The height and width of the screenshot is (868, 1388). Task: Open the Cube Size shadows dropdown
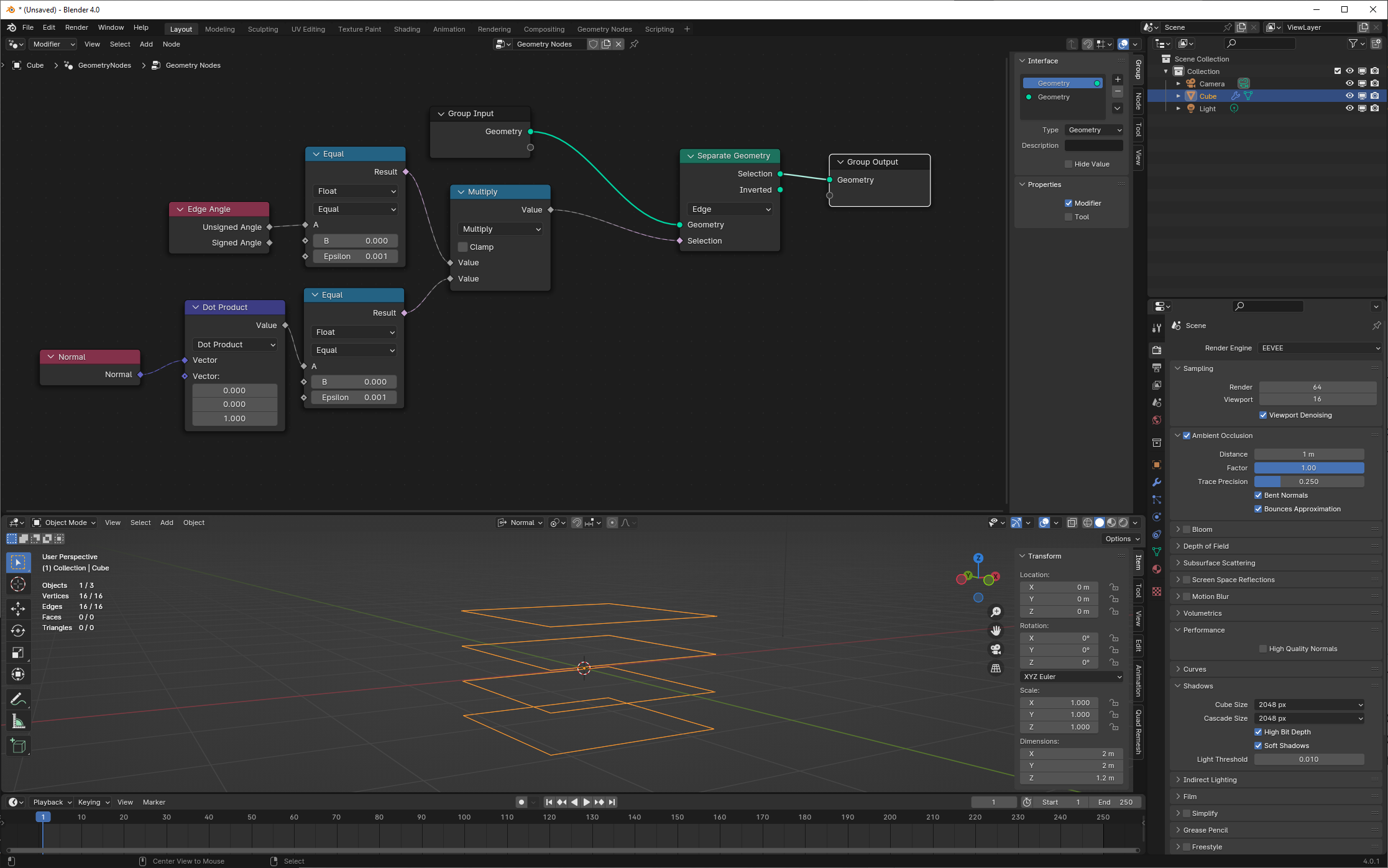1309,705
